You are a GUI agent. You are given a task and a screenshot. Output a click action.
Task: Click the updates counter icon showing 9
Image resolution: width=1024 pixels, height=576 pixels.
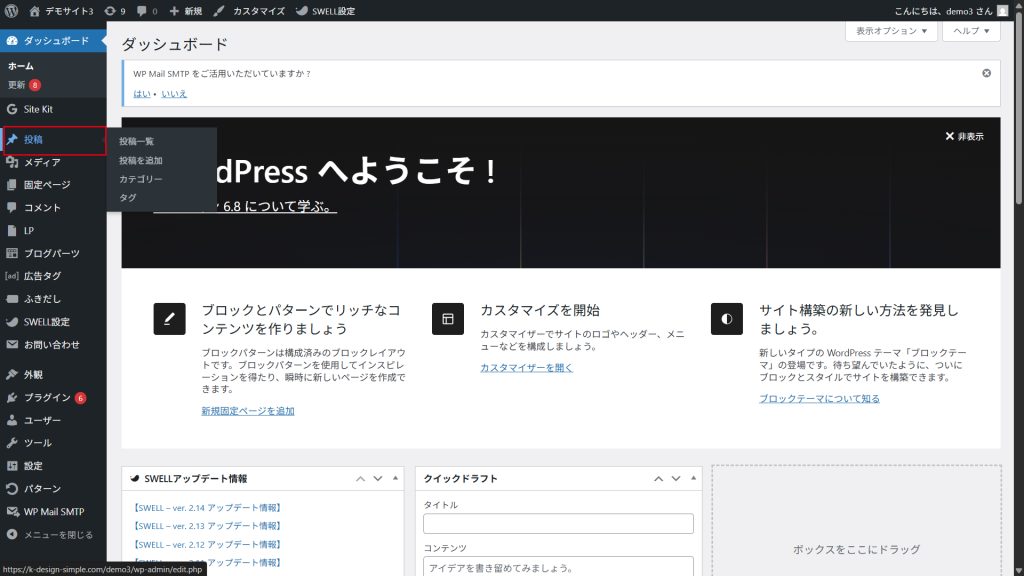coord(114,10)
